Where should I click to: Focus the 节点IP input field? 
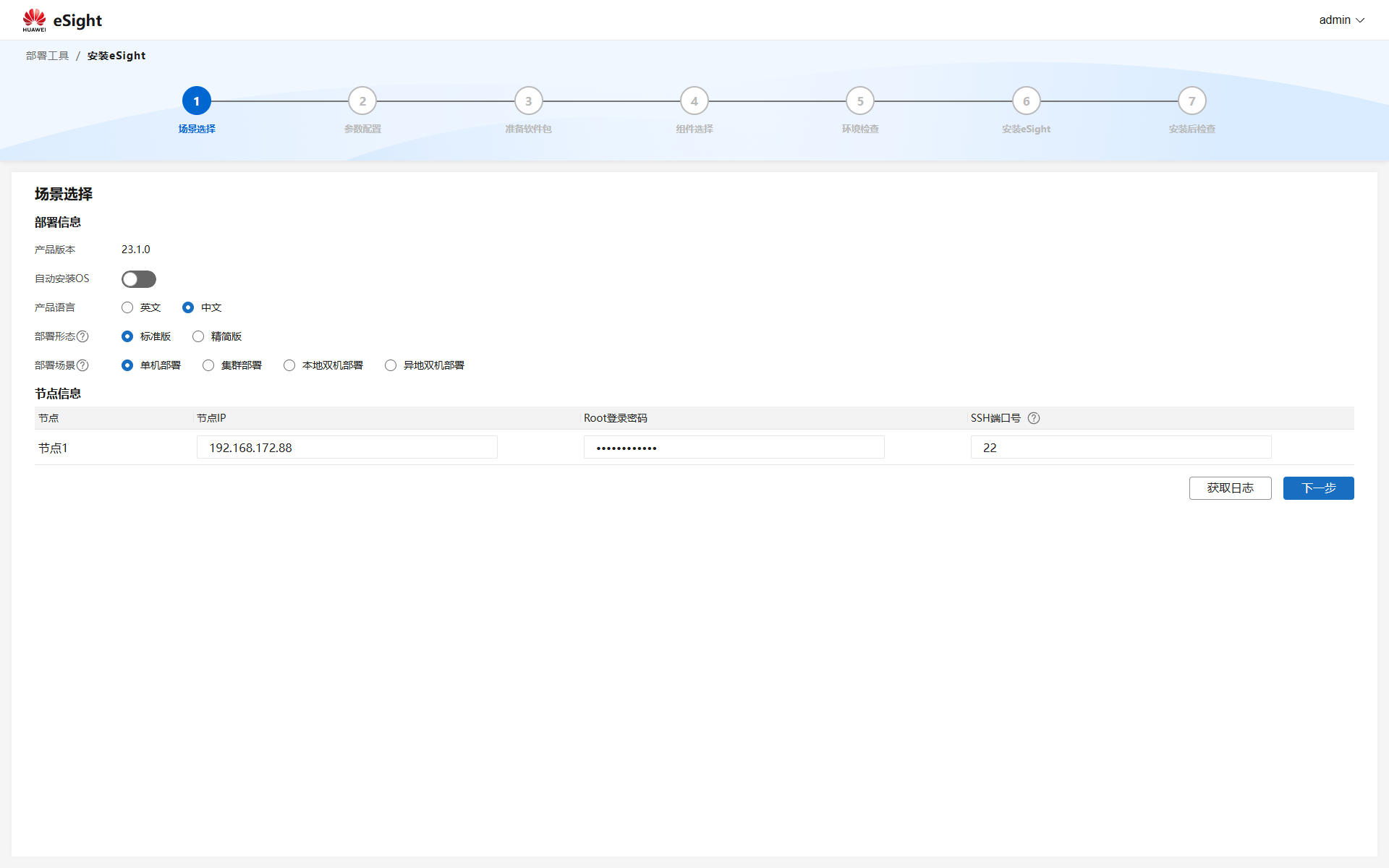click(x=347, y=448)
